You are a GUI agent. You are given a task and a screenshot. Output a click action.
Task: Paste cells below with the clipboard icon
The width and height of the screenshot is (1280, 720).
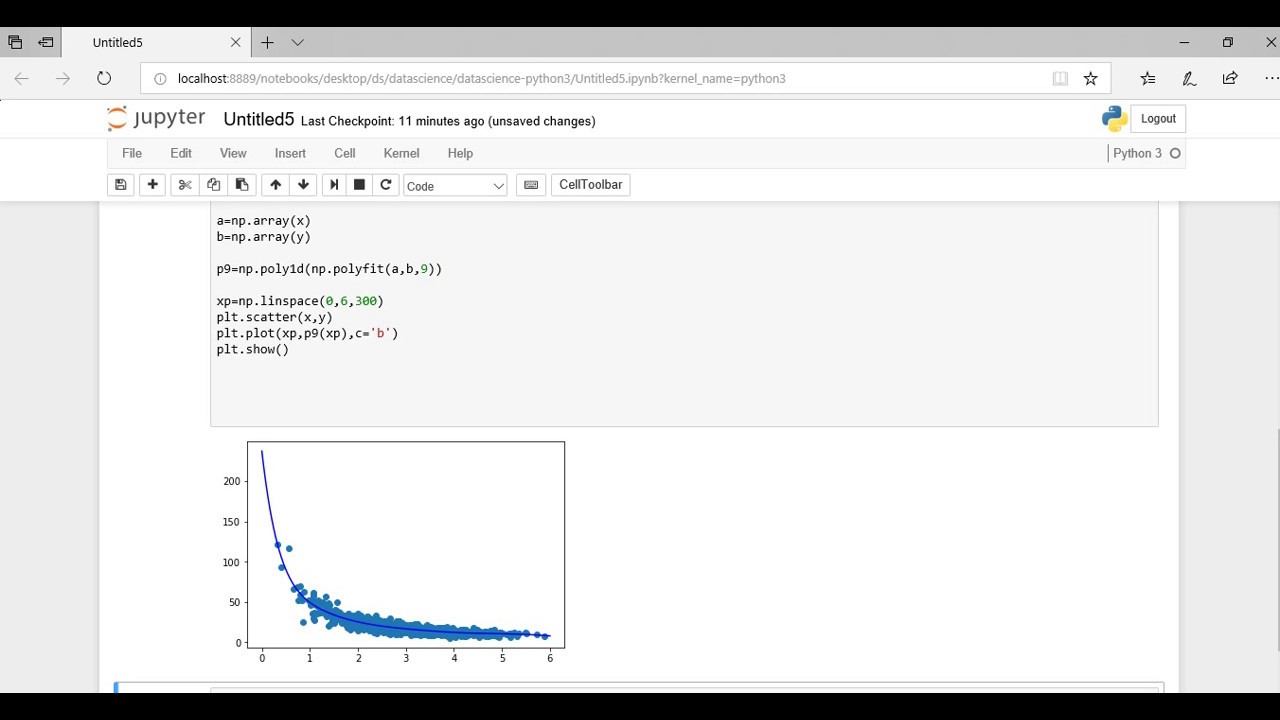pos(242,185)
